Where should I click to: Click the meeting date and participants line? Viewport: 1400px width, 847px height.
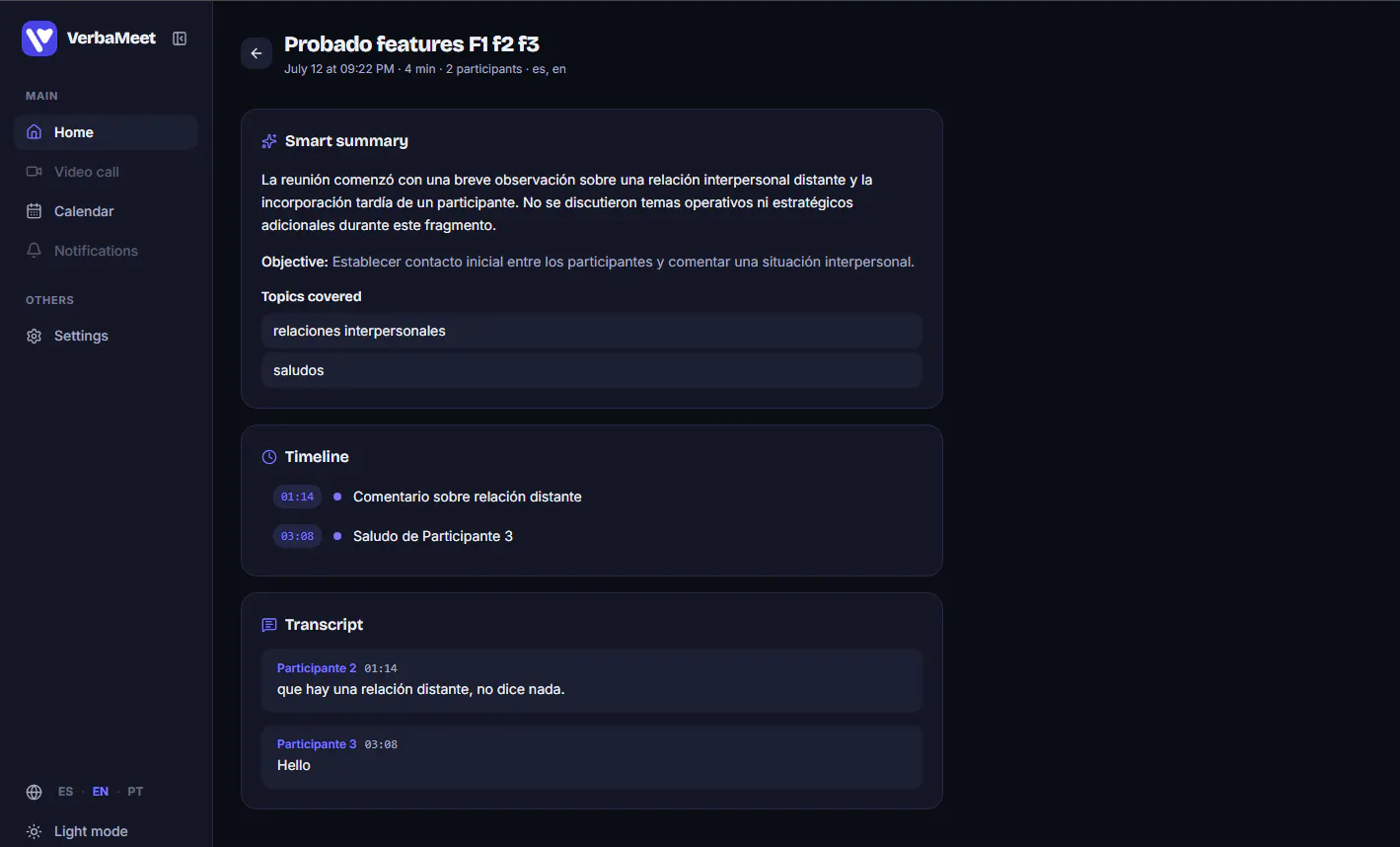425,69
